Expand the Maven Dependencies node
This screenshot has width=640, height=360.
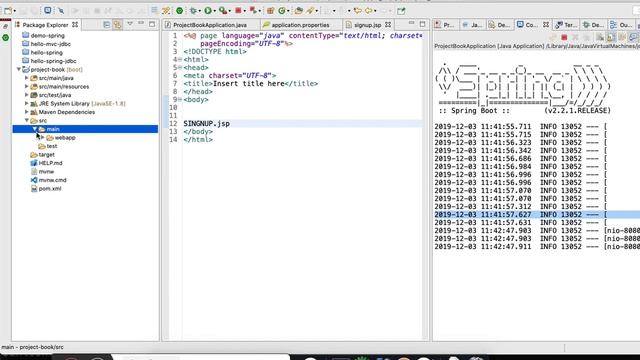[x=27, y=112]
